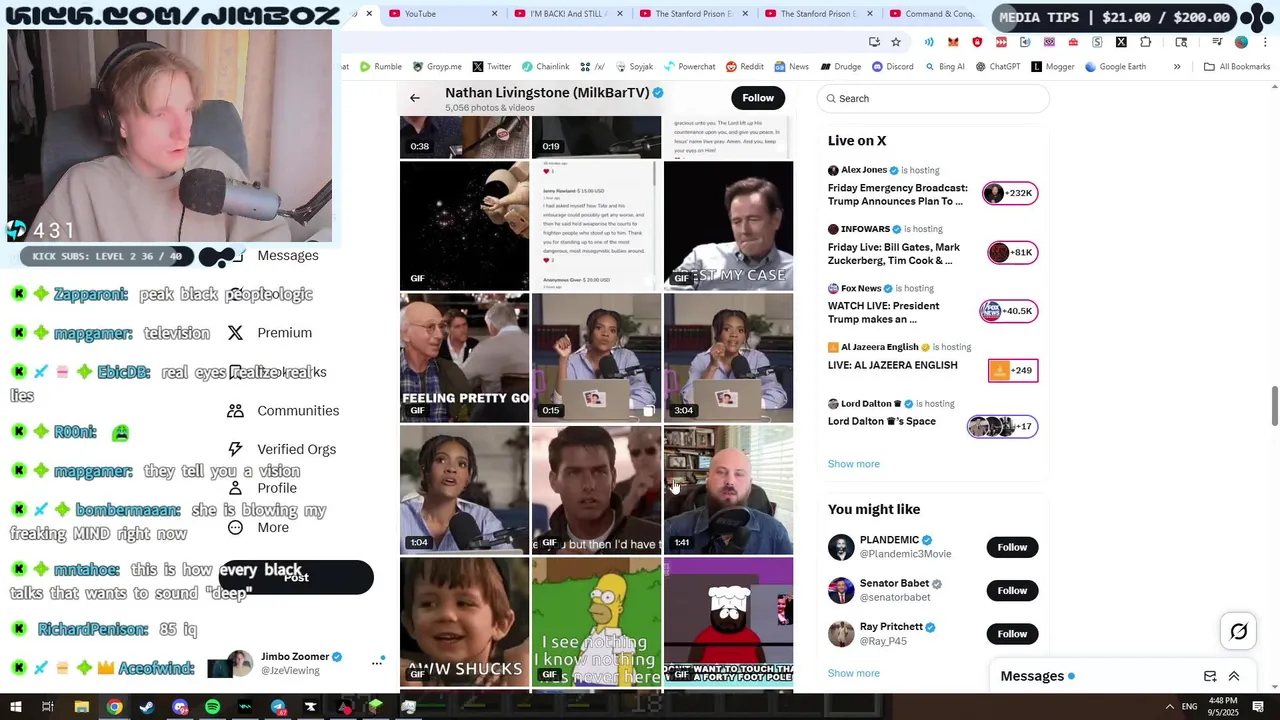The width and height of the screenshot is (1280, 720).
Task: Show hidden system tray icons
Action: [1169, 707]
